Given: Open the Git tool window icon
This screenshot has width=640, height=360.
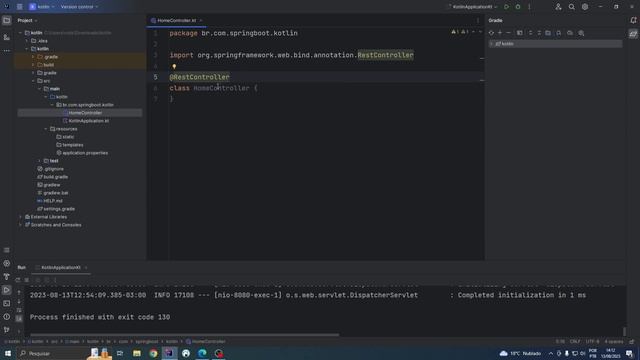Looking at the screenshot, I should tap(7, 330).
